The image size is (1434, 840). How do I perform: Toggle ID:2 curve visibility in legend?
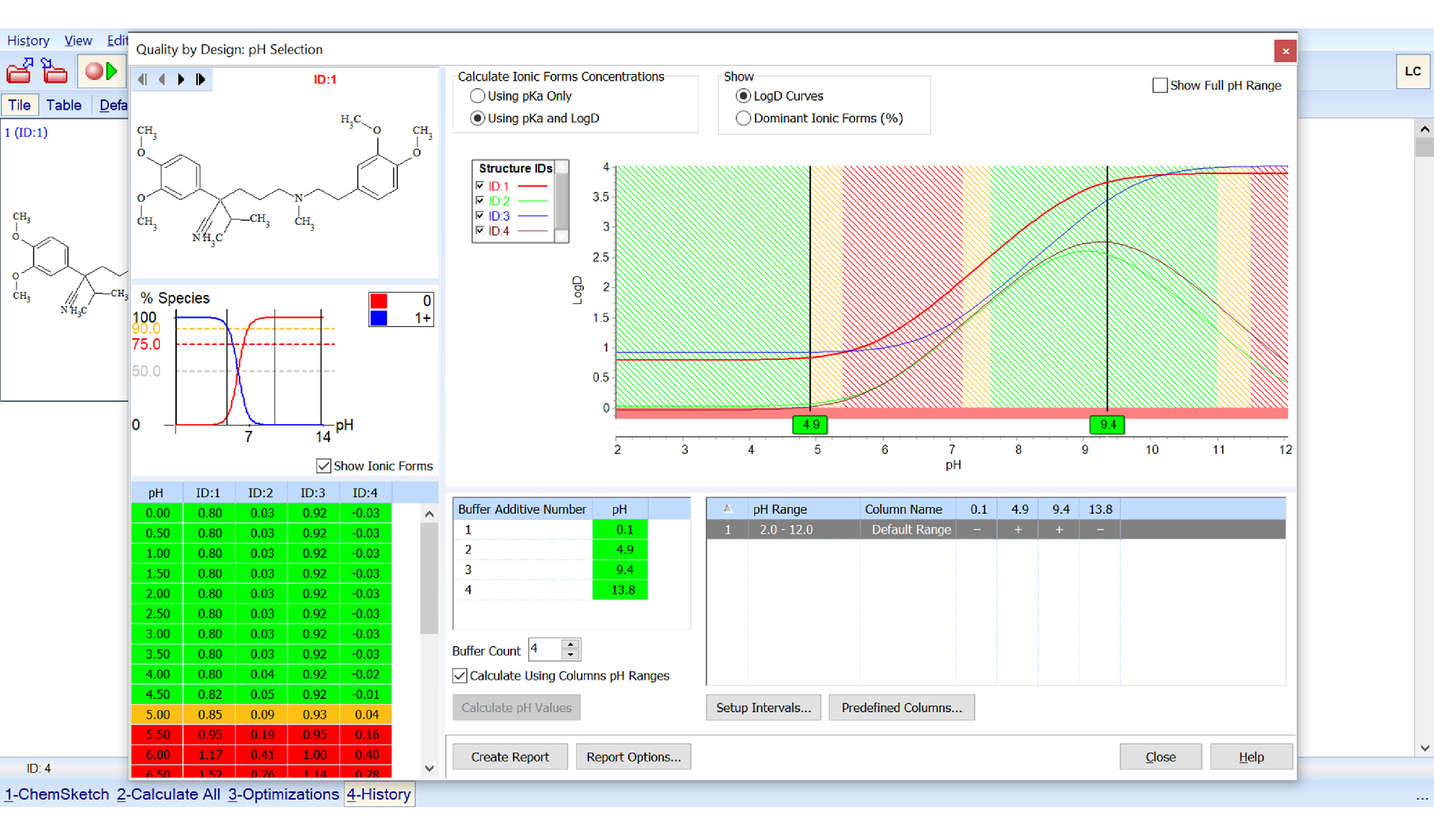tap(479, 201)
